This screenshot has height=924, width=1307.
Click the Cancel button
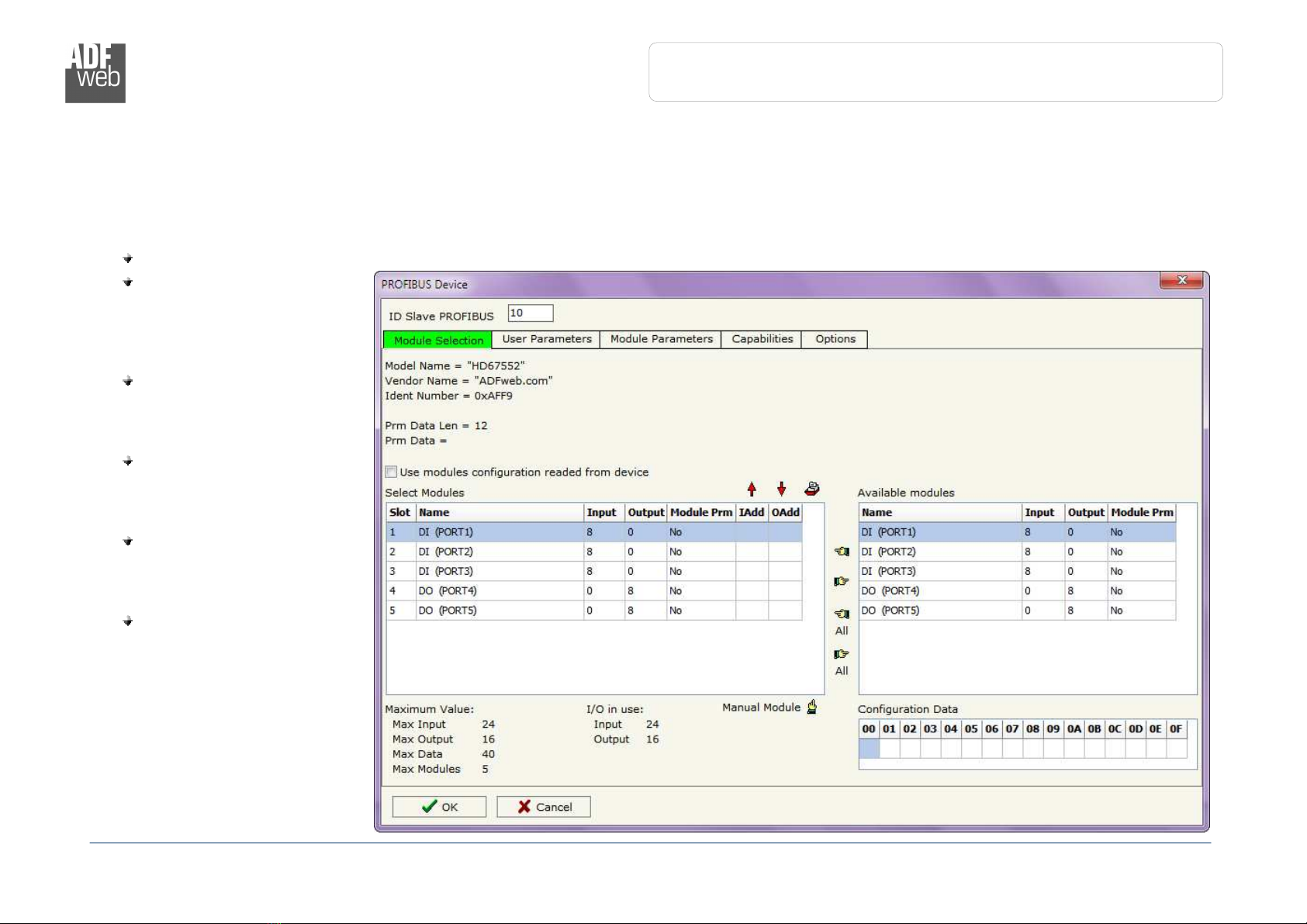pyautogui.click(x=544, y=807)
